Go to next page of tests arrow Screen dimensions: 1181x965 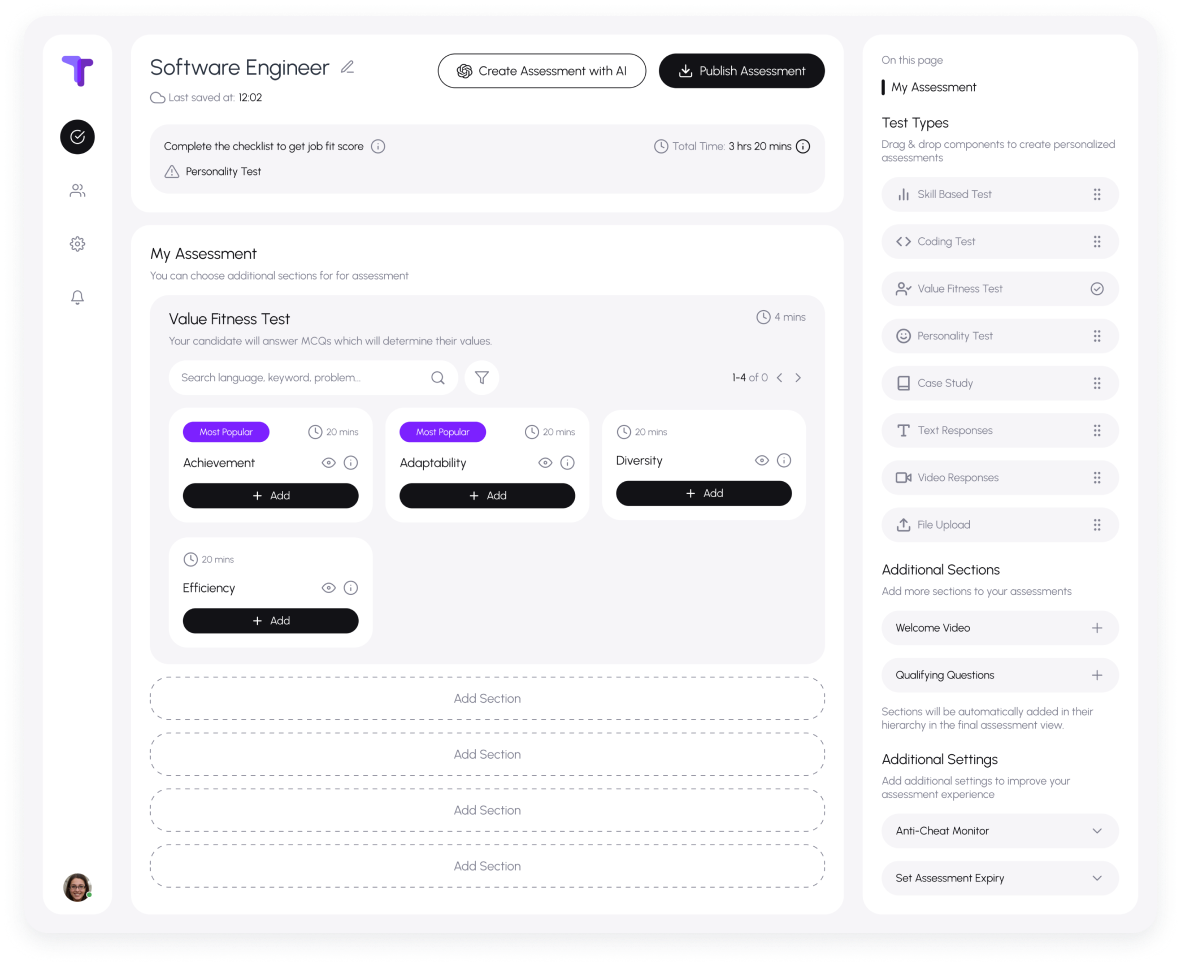pyautogui.click(x=798, y=378)
